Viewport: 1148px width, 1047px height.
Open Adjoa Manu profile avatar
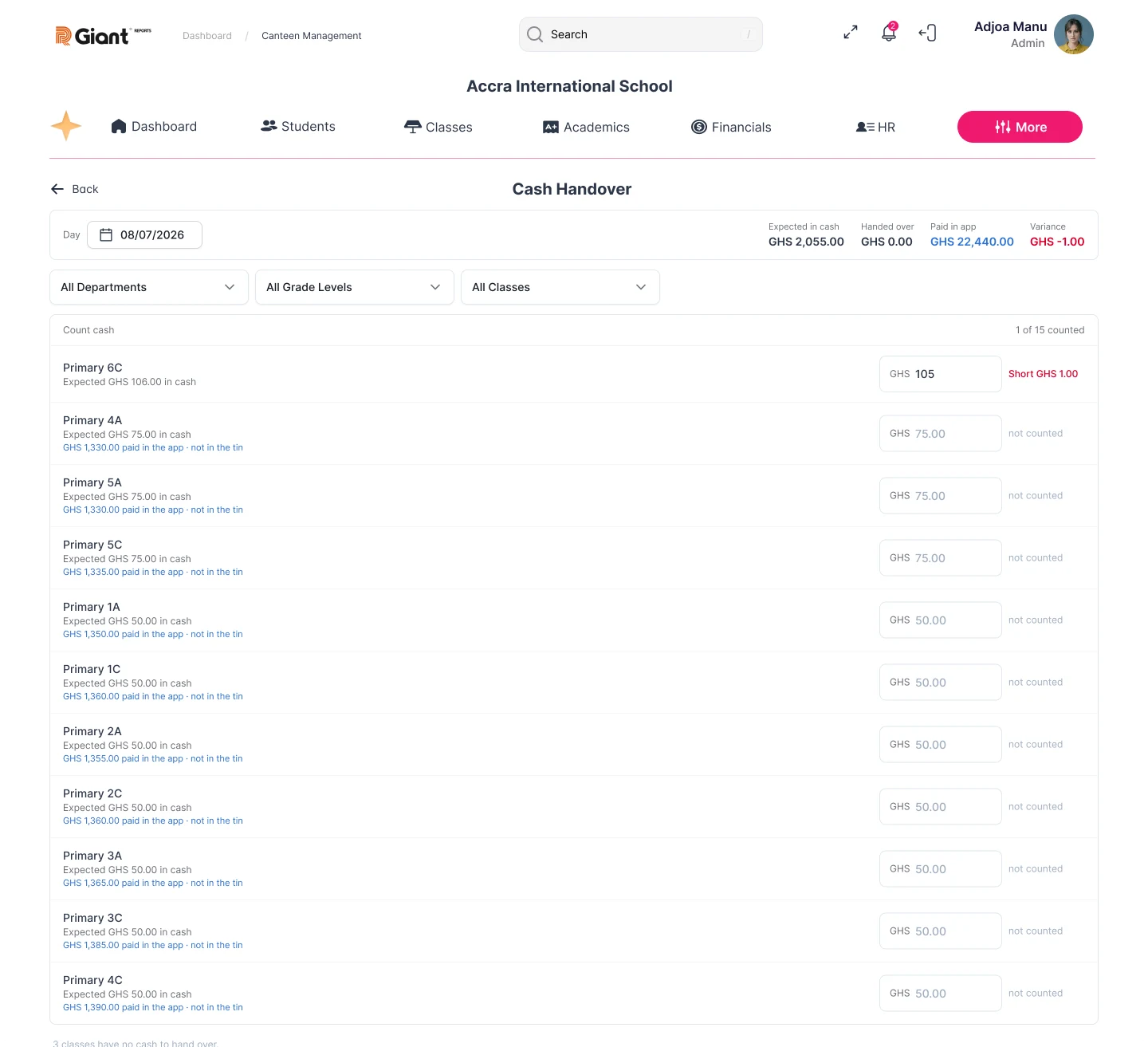pyautogui.click(x=1074, y=34)
